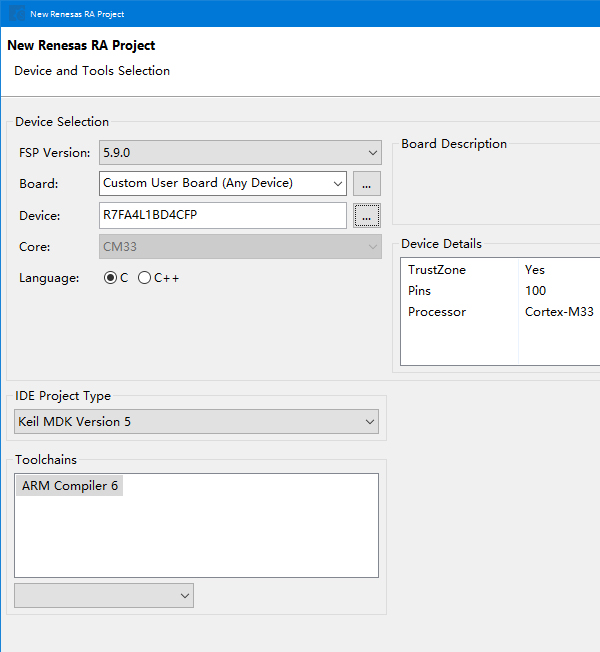The image size is (600, 652).
Task: Click the Renesas app icon in title bar
Action: [x=17, y=14]
